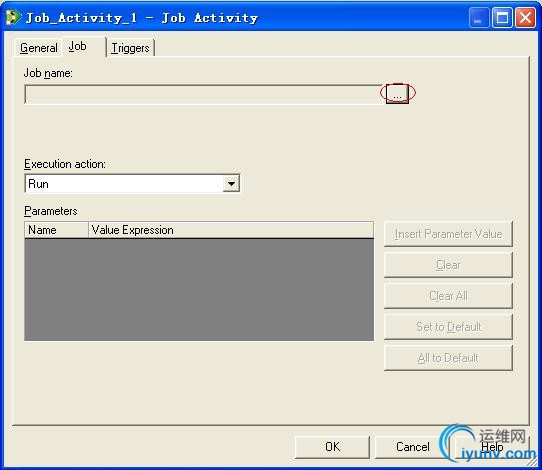Screen dimensions: 542x470
Task: Click the Value Expression column header
Action: point(231,230)
